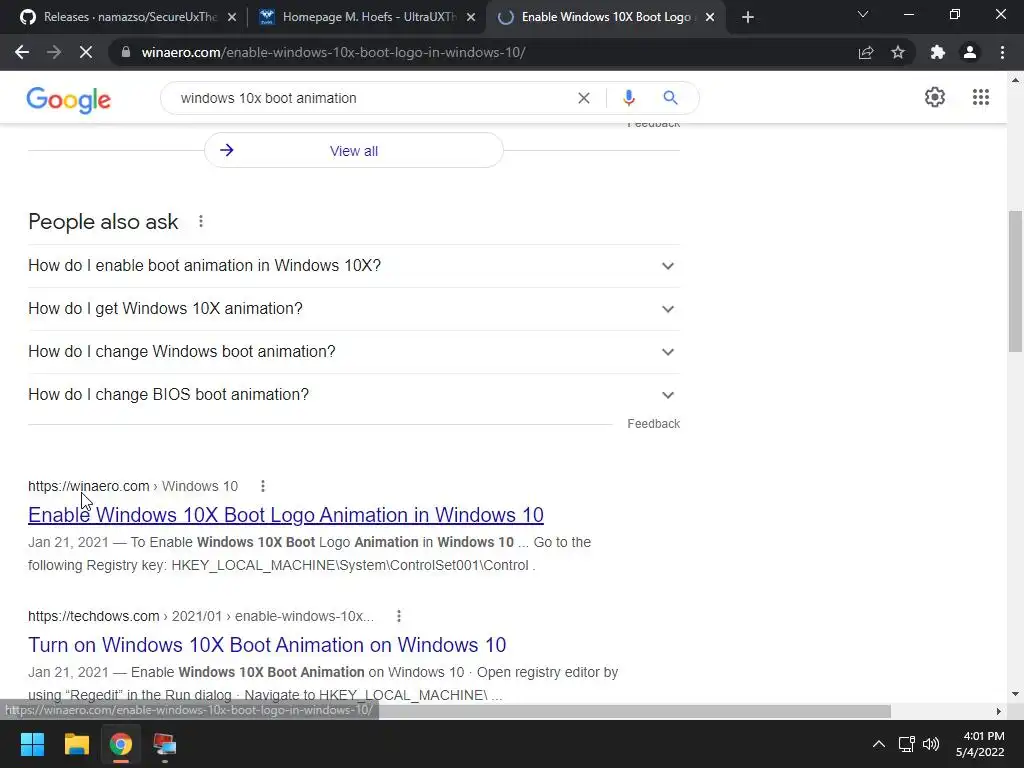This screenshot has width=1024, height=768.
Task: Click the browser address bar URL
Action: 333,52
